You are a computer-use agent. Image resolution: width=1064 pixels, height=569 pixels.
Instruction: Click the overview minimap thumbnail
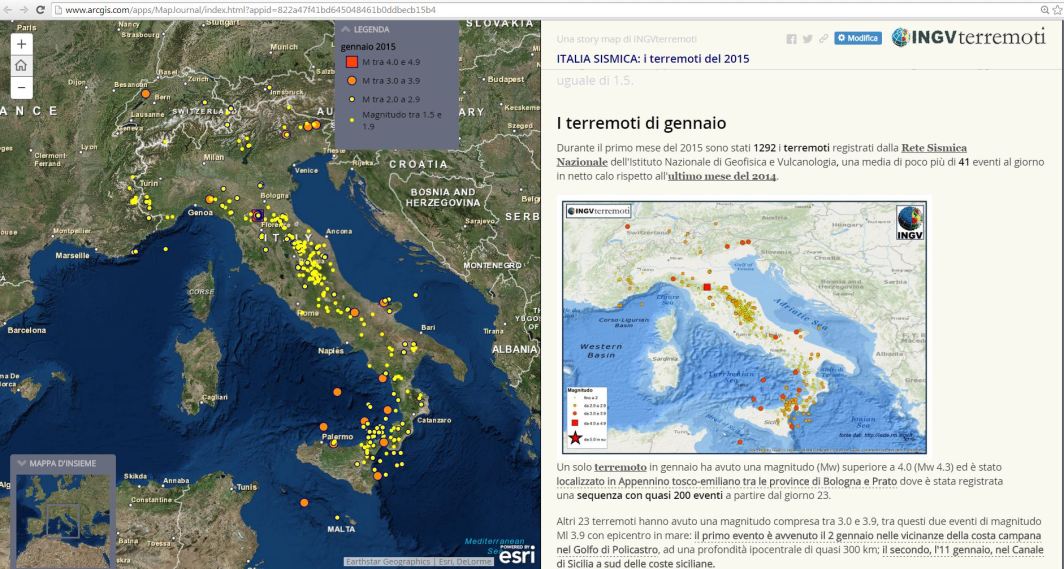tap(62, 519)
